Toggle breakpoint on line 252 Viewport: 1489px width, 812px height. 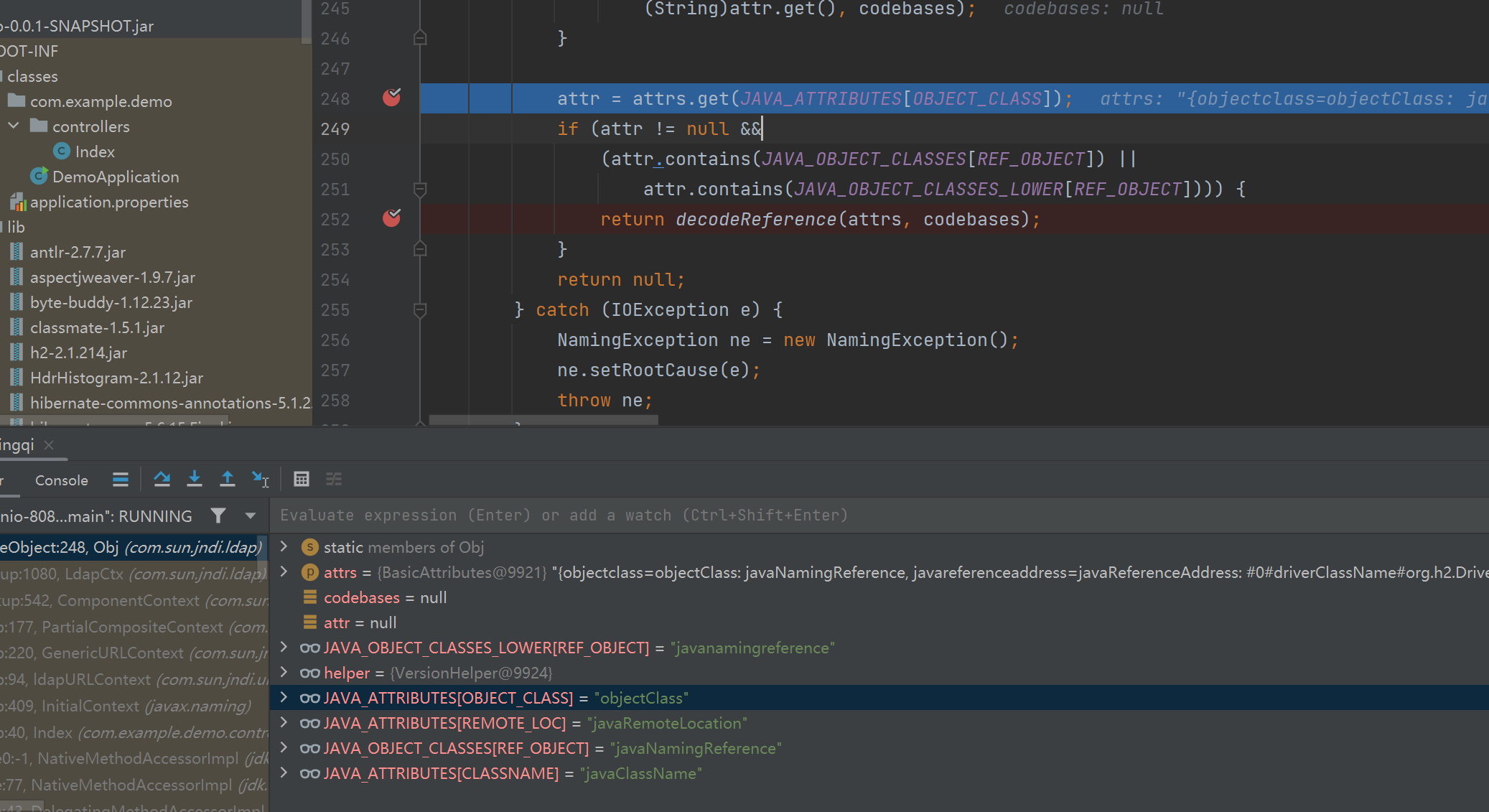click(391, 218)
